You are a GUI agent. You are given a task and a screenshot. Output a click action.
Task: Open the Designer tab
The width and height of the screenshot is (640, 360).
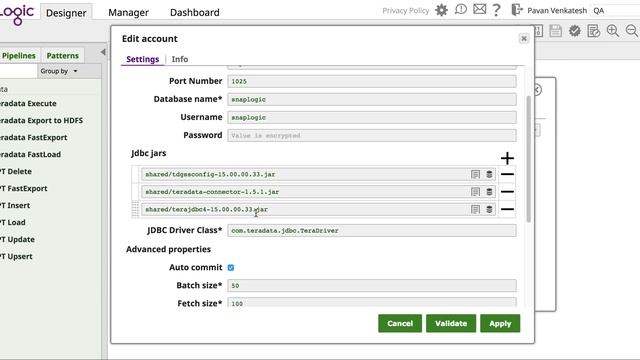click(66, 13)
